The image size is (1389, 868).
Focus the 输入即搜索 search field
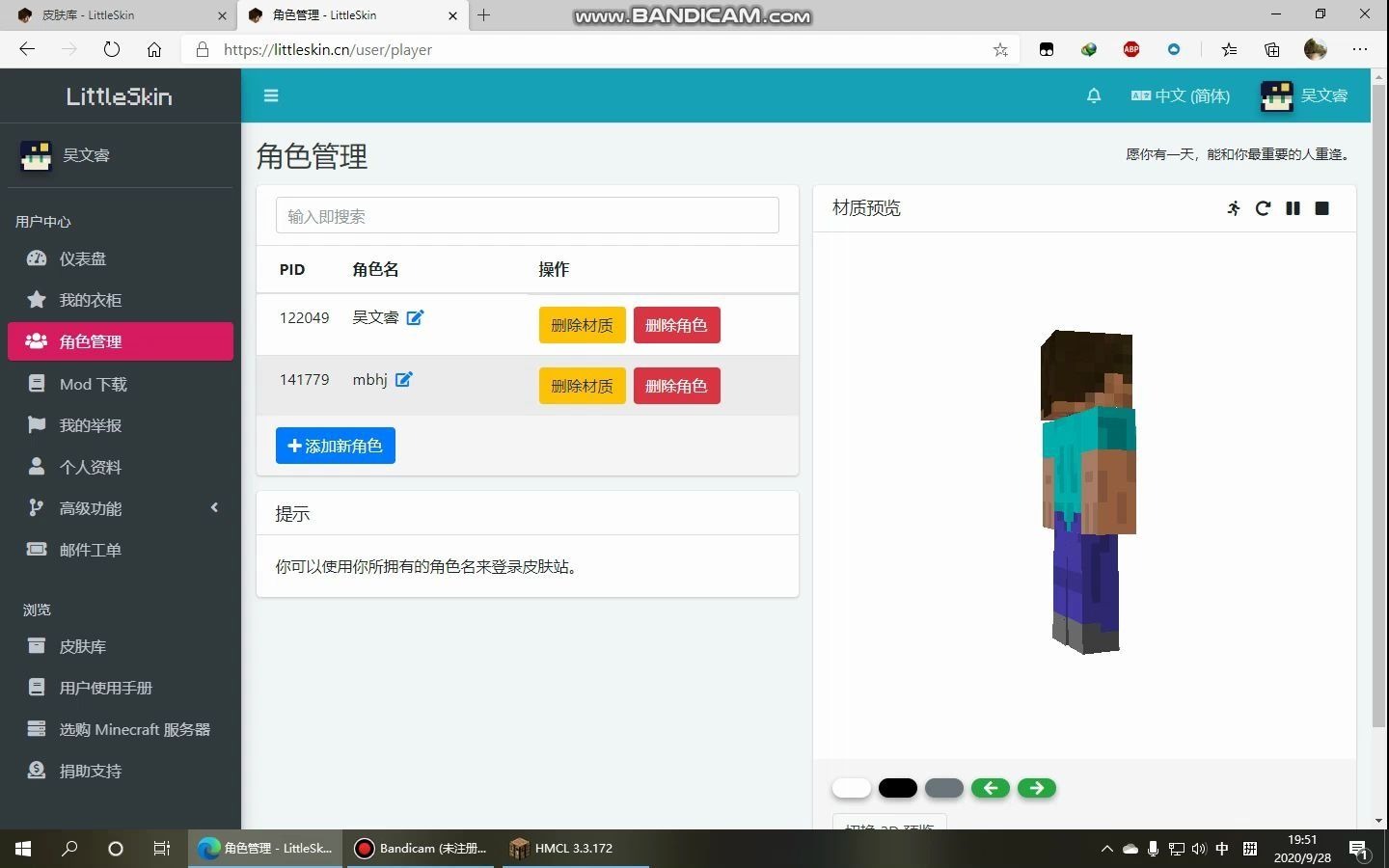tap(527, 215)
